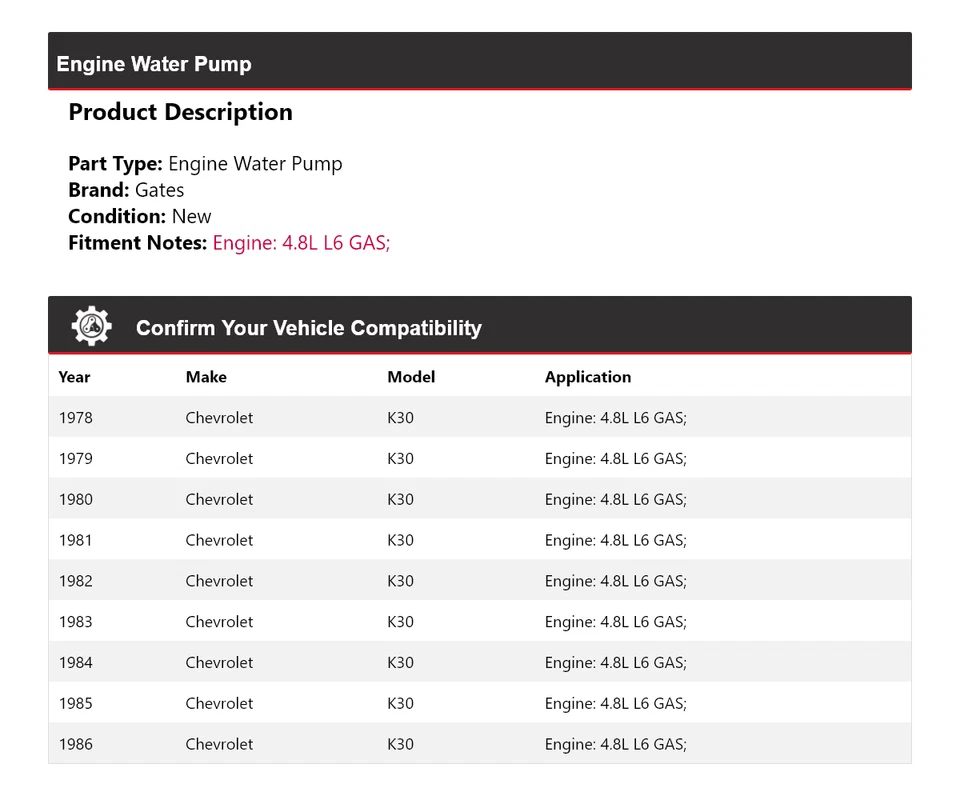Select the 1978 year row cell
960x796 pixels.
(x=75, y=418)
